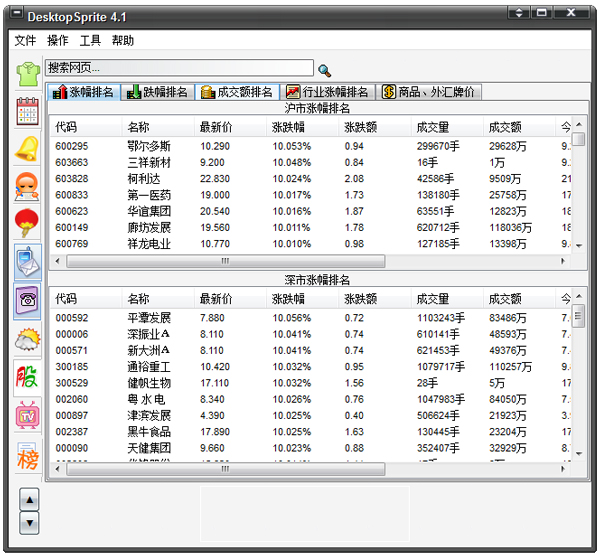Click the magnifier search icon

324,70
